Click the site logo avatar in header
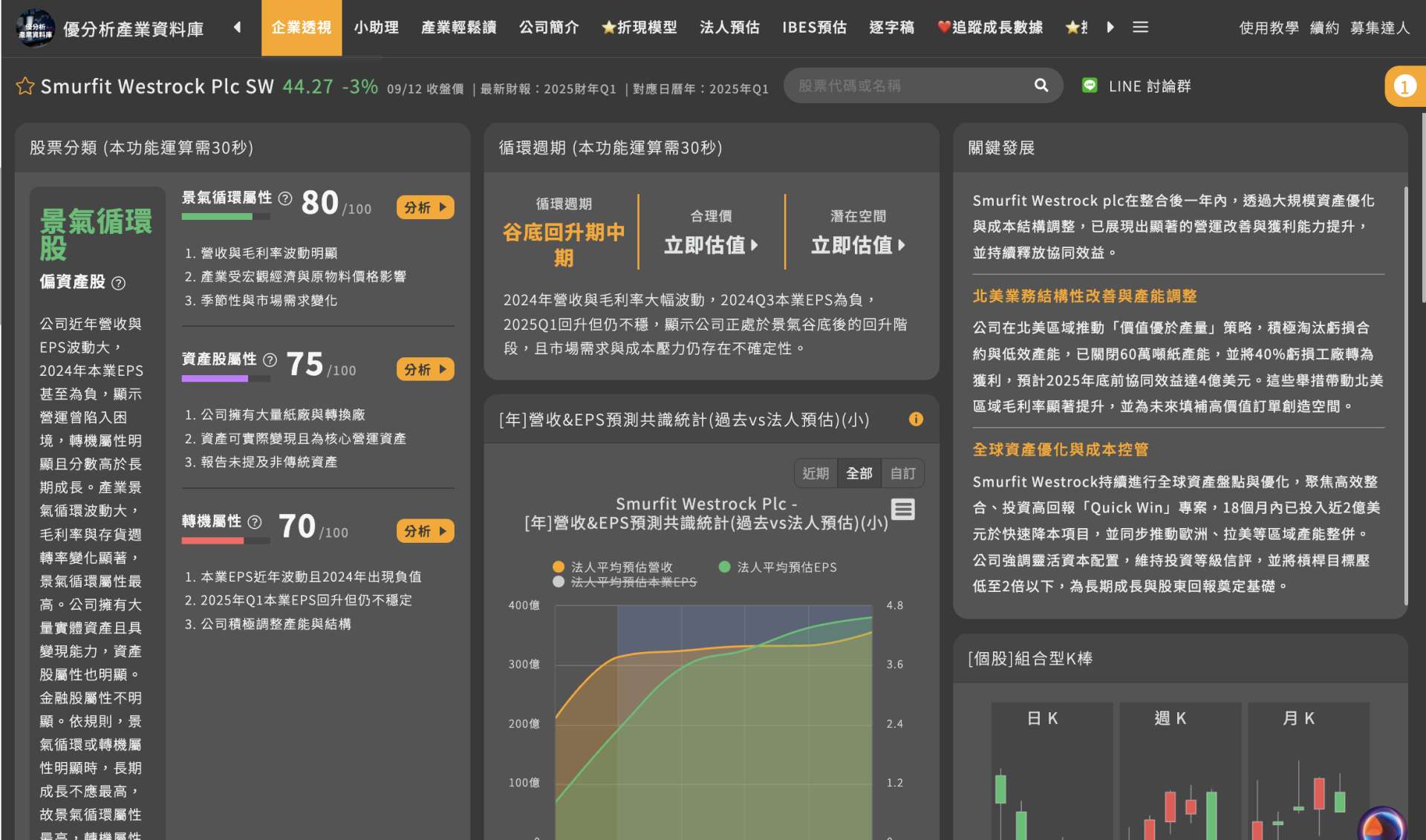The image size is (1426, 840). (35, 28)
